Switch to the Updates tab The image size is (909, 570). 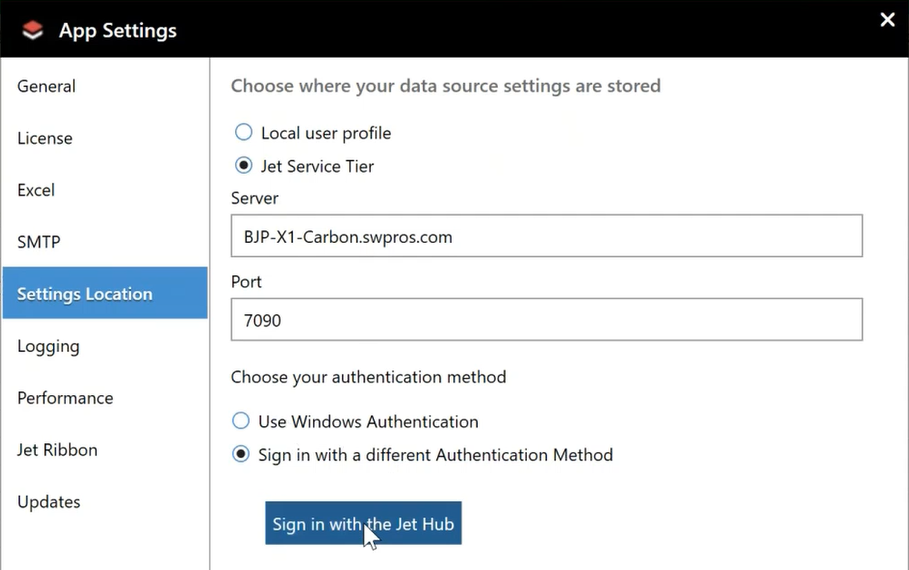[105, 502]
